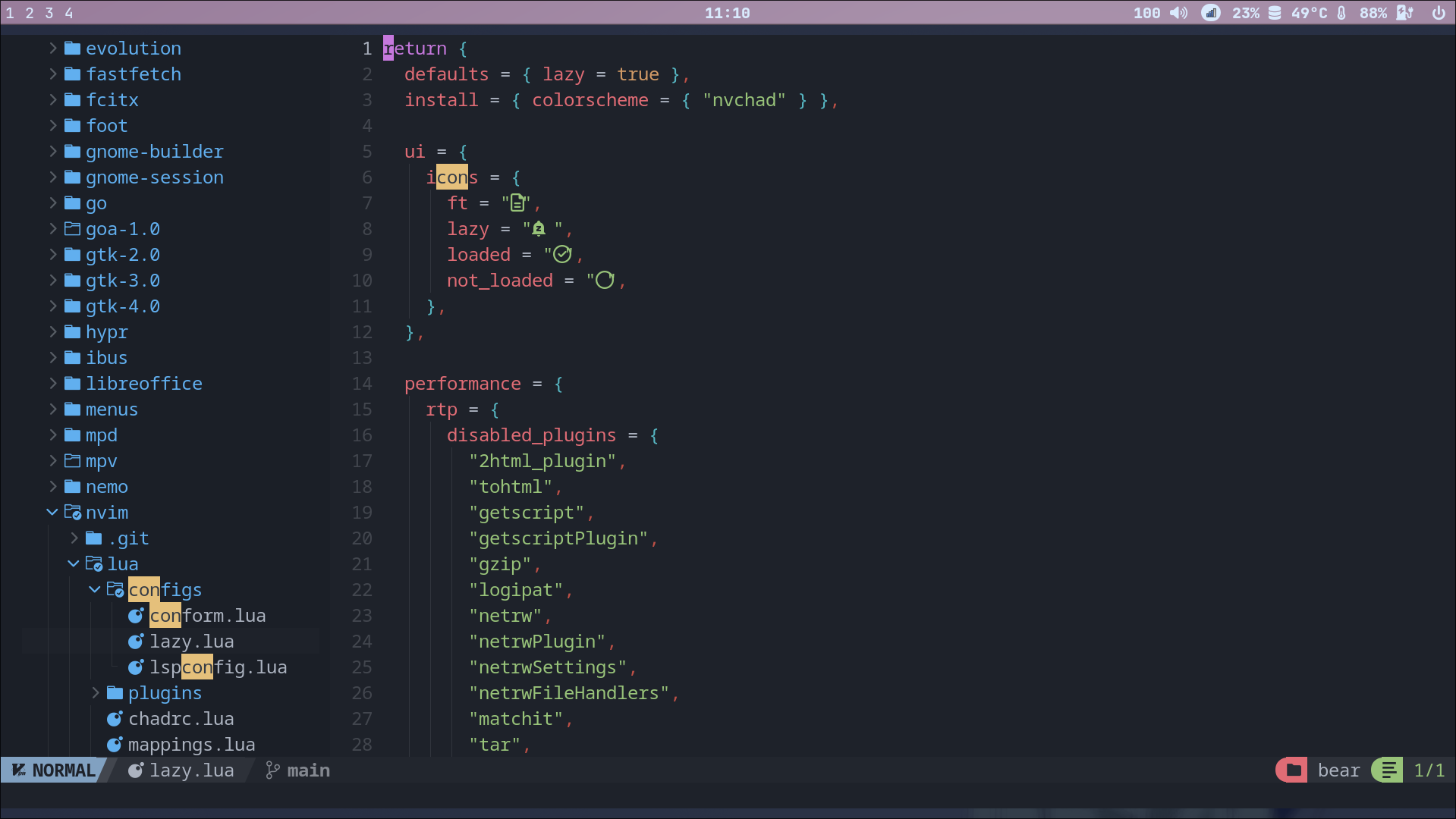Click the main branch label

pos(308,770)
